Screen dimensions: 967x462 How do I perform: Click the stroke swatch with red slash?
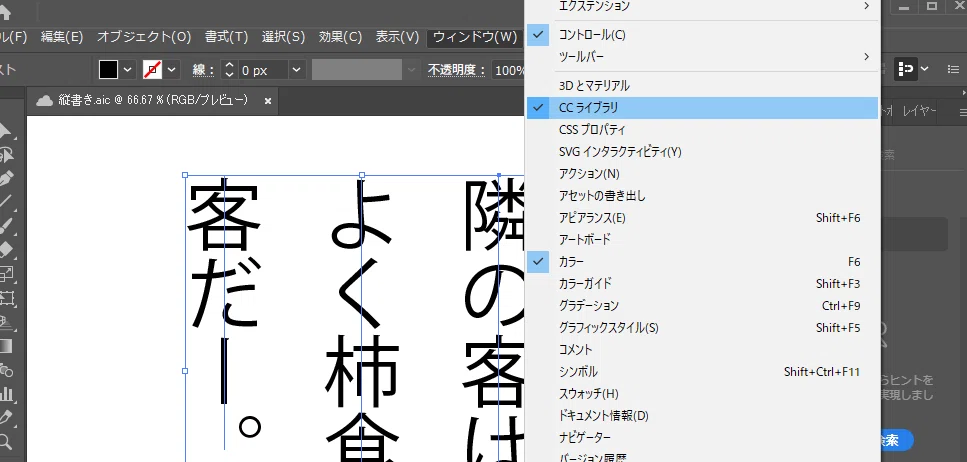point(152,70)
